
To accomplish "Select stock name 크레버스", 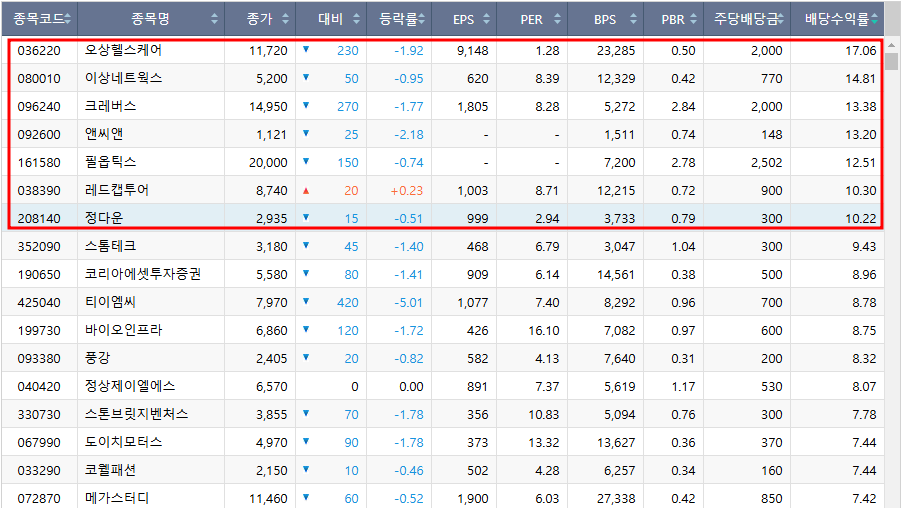I will click(x=110, y=106).
